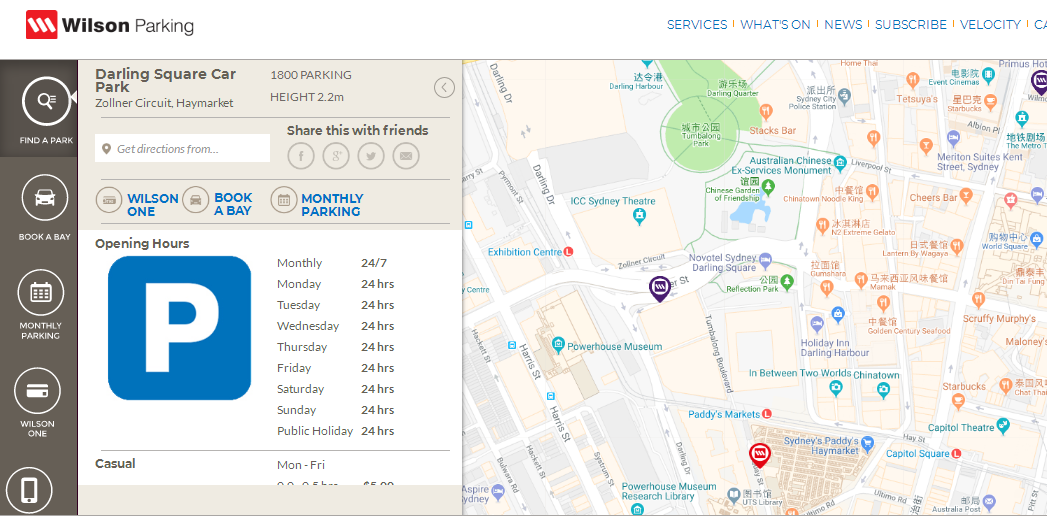
Task: Open Monthly Parking sidebar calendar icon
Action: coord(41,292)
